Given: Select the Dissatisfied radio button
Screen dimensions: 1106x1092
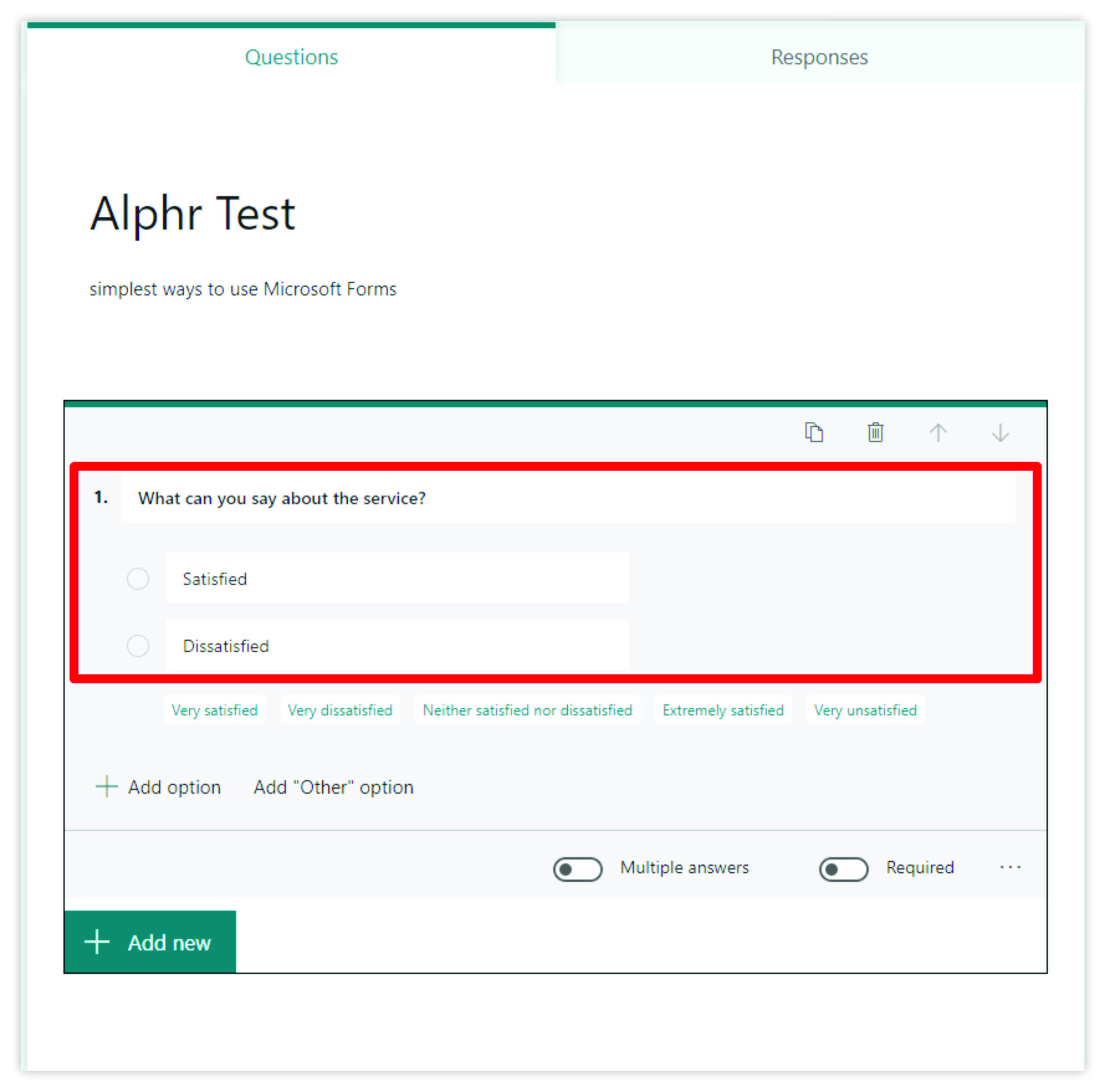Looking at the screenshot, I should click(138, 646).
